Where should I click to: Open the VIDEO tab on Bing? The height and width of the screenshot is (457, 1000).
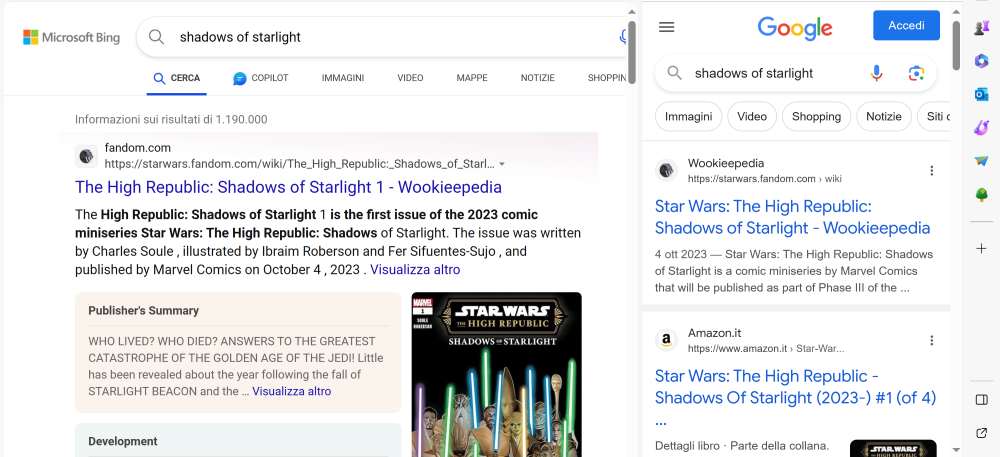point(410,78)
